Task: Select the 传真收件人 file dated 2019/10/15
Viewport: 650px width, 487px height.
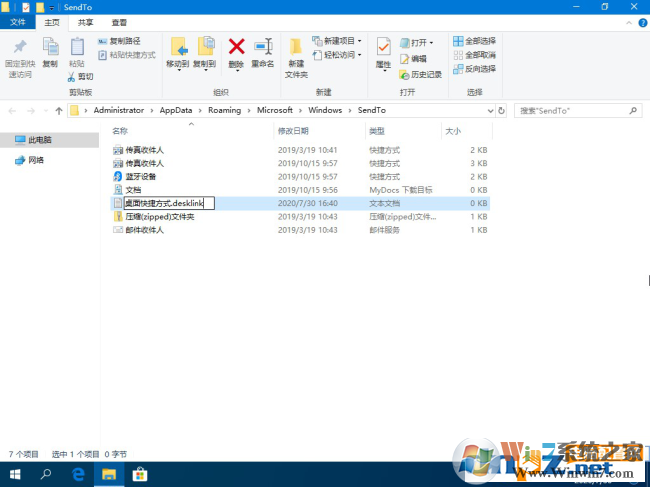Action: (x=300, y=163)
